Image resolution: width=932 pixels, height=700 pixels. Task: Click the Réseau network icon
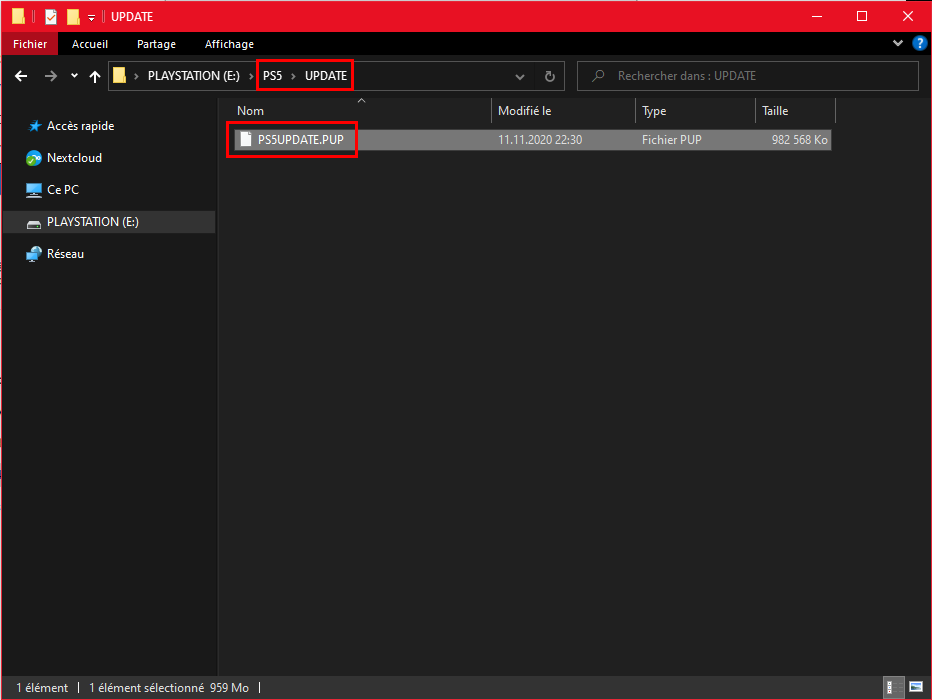pyautogui.click(x=34, y=254)
